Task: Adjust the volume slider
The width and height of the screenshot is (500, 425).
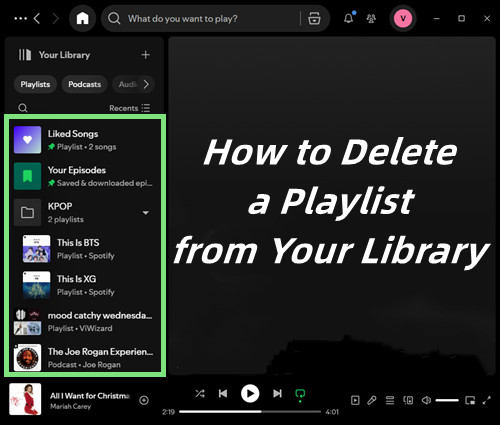Action: click(x=447, y=400)
